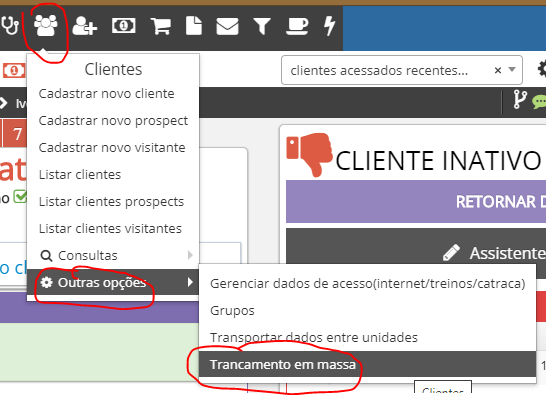Expand the recent clients dropdown arrow
The height and width of the screenshot is (395, 546).
coord(512,70)
